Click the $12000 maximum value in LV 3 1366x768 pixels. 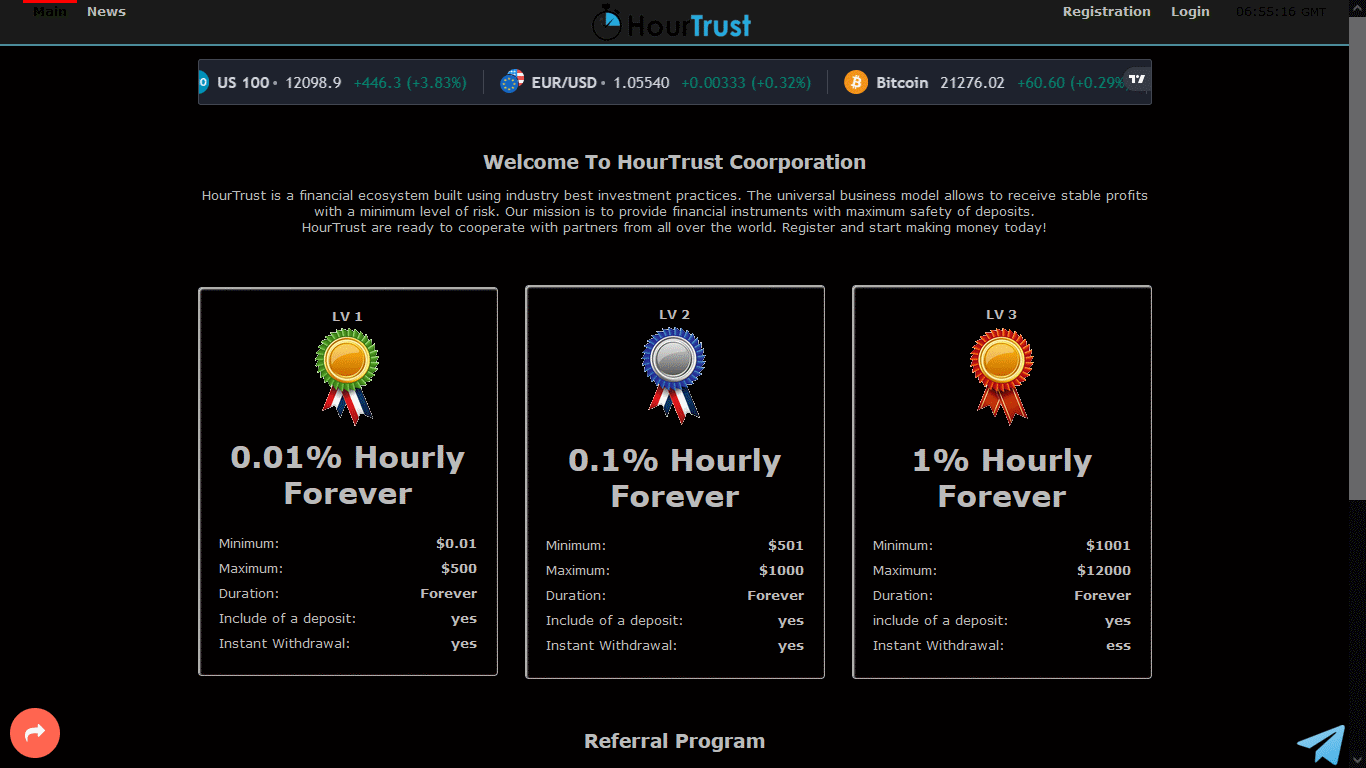[1104, 571]
